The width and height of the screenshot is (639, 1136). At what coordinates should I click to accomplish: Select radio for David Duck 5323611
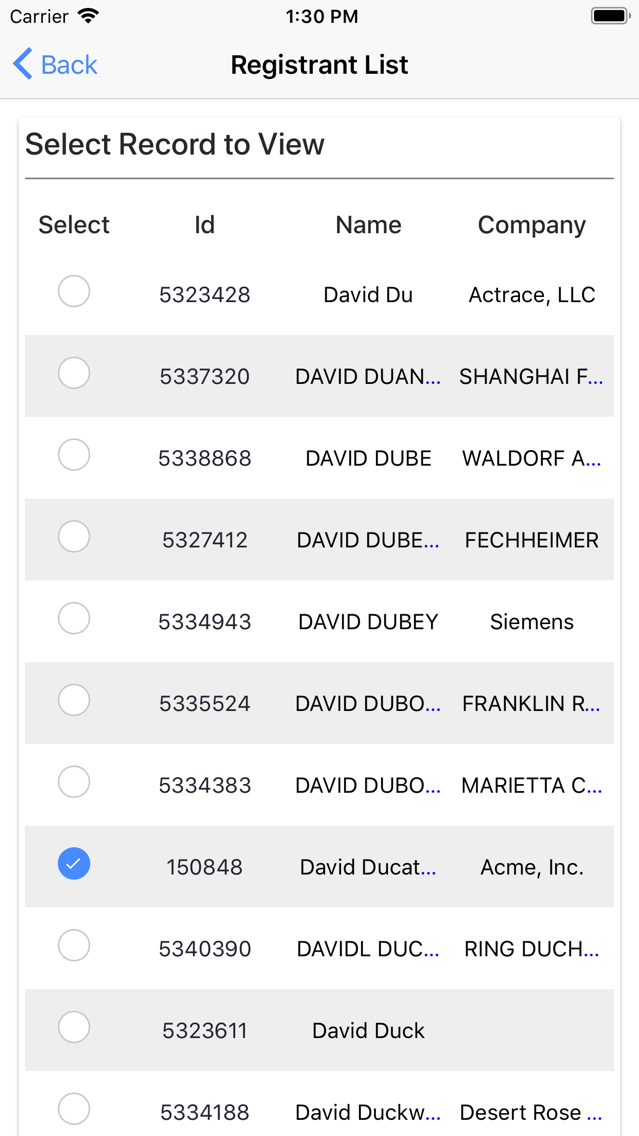[74, 1027]
